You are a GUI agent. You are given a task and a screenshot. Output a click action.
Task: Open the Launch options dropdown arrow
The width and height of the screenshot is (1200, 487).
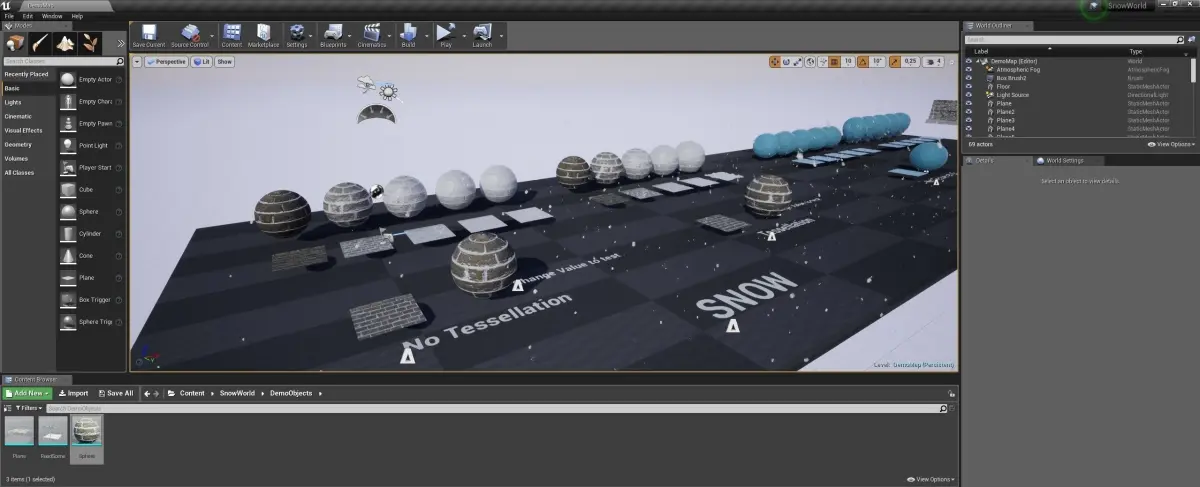click(x=499, y=36)
